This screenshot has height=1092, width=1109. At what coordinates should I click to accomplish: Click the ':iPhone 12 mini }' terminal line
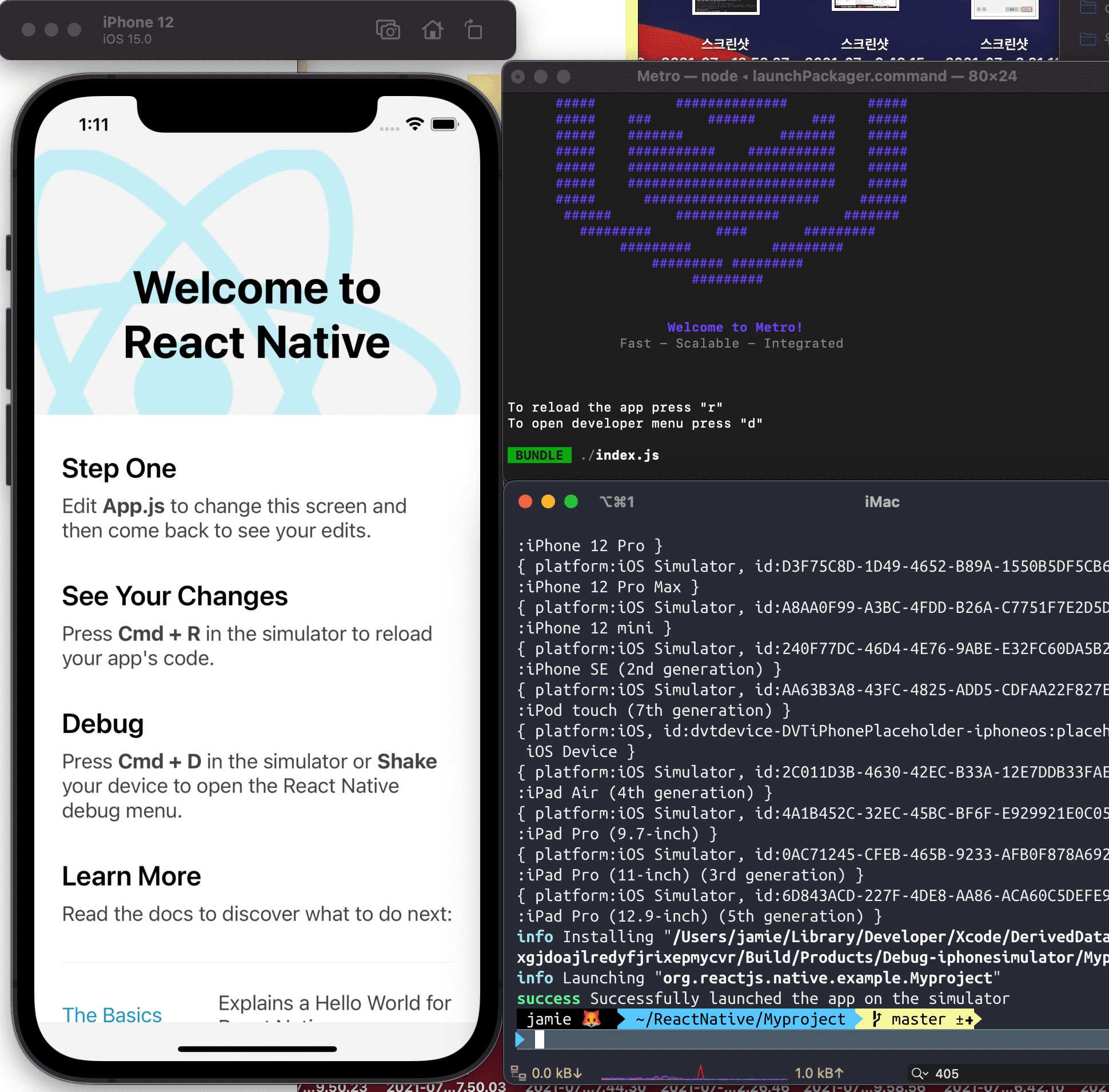tap(593, 628)
